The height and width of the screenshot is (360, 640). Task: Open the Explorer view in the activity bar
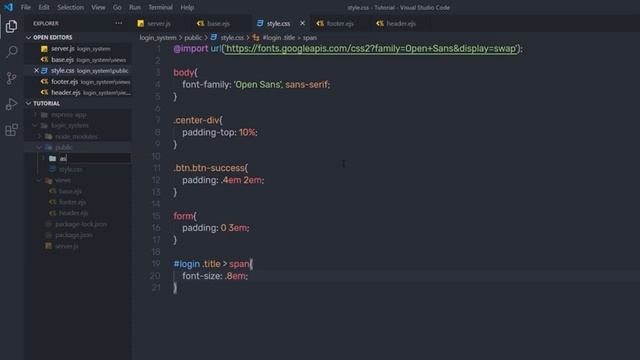pos(11,26)
